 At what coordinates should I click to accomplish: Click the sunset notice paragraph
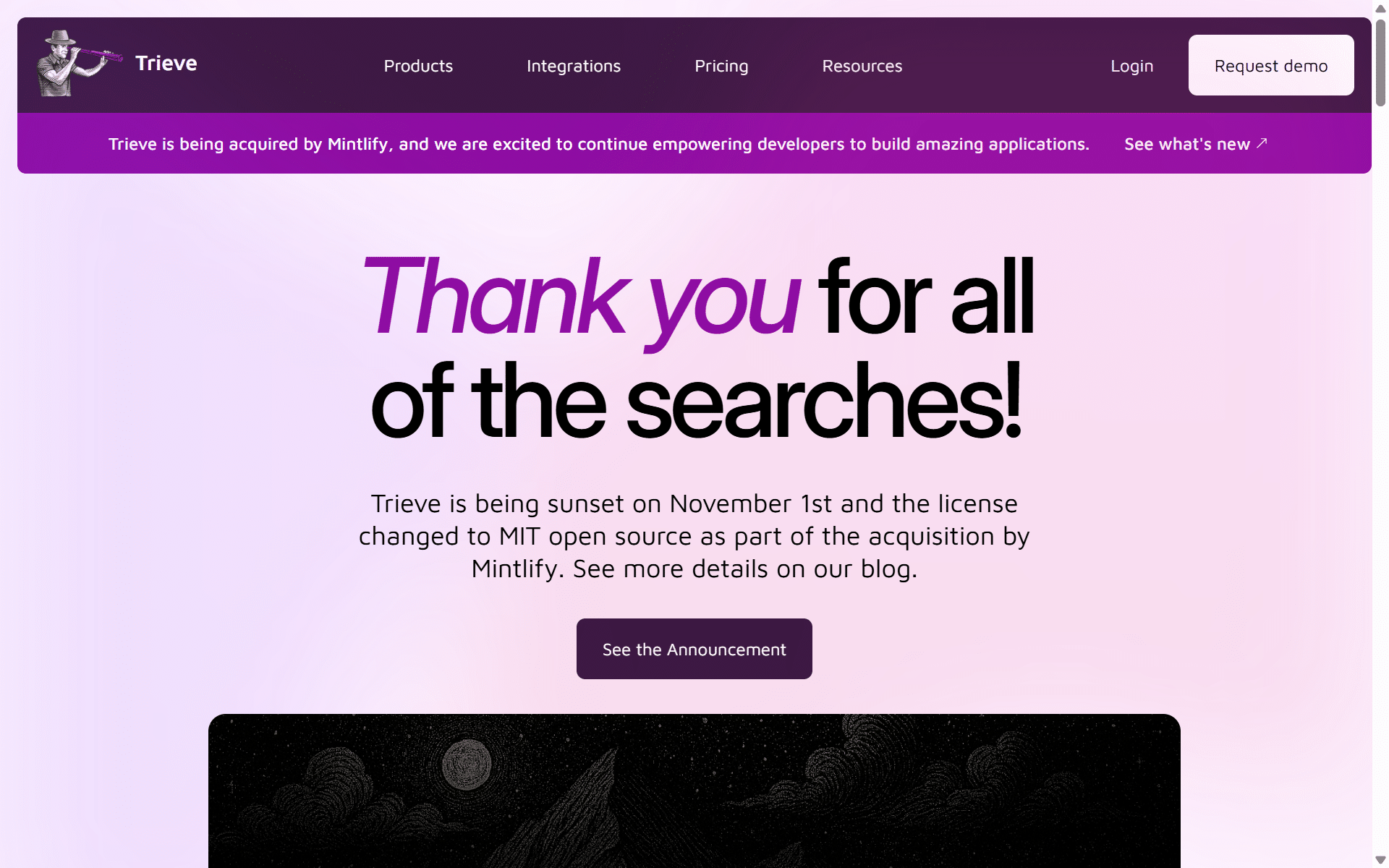point(694,536)
